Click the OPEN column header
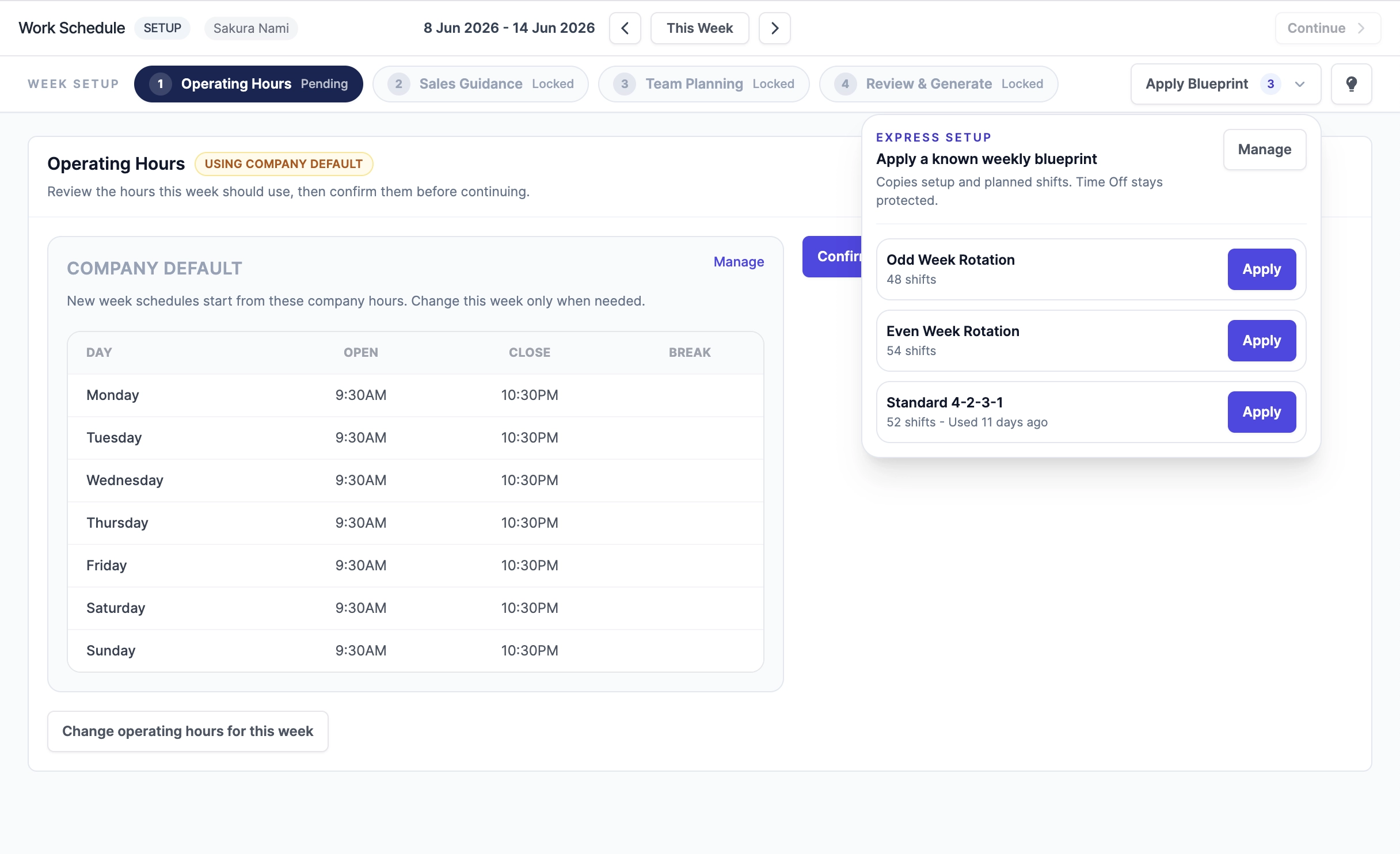The image size is (1400, 854). tap(361, 353)
